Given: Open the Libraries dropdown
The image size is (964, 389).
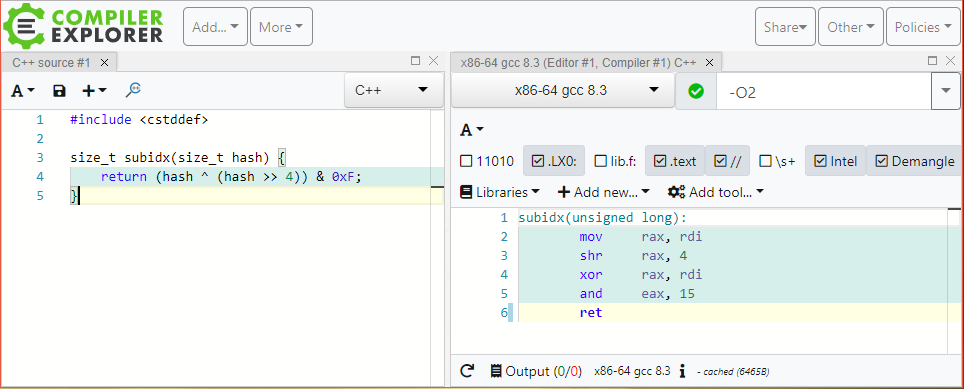Looking at the screenshot, I should point(500,192).
